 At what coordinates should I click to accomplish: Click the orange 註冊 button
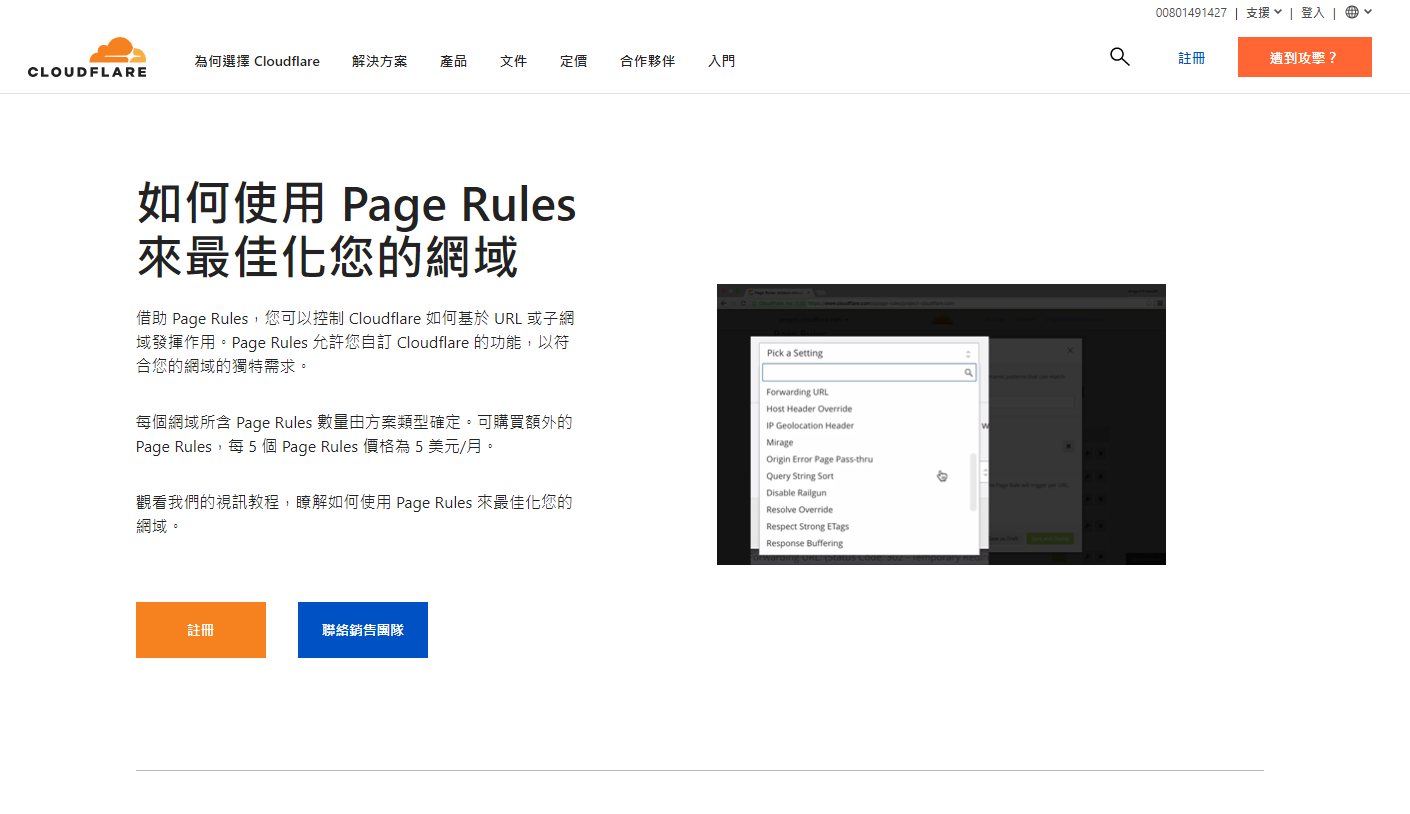[x=201, y=630]
